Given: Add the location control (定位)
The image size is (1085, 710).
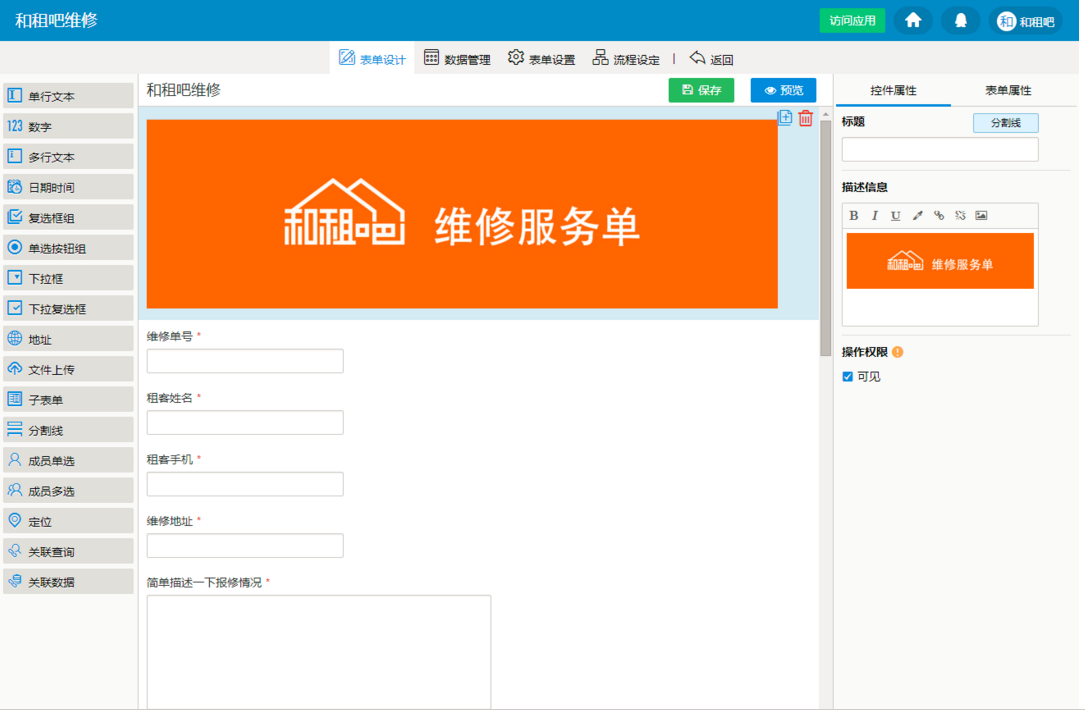Looking at the screenshot, I should tap(68, 522).
